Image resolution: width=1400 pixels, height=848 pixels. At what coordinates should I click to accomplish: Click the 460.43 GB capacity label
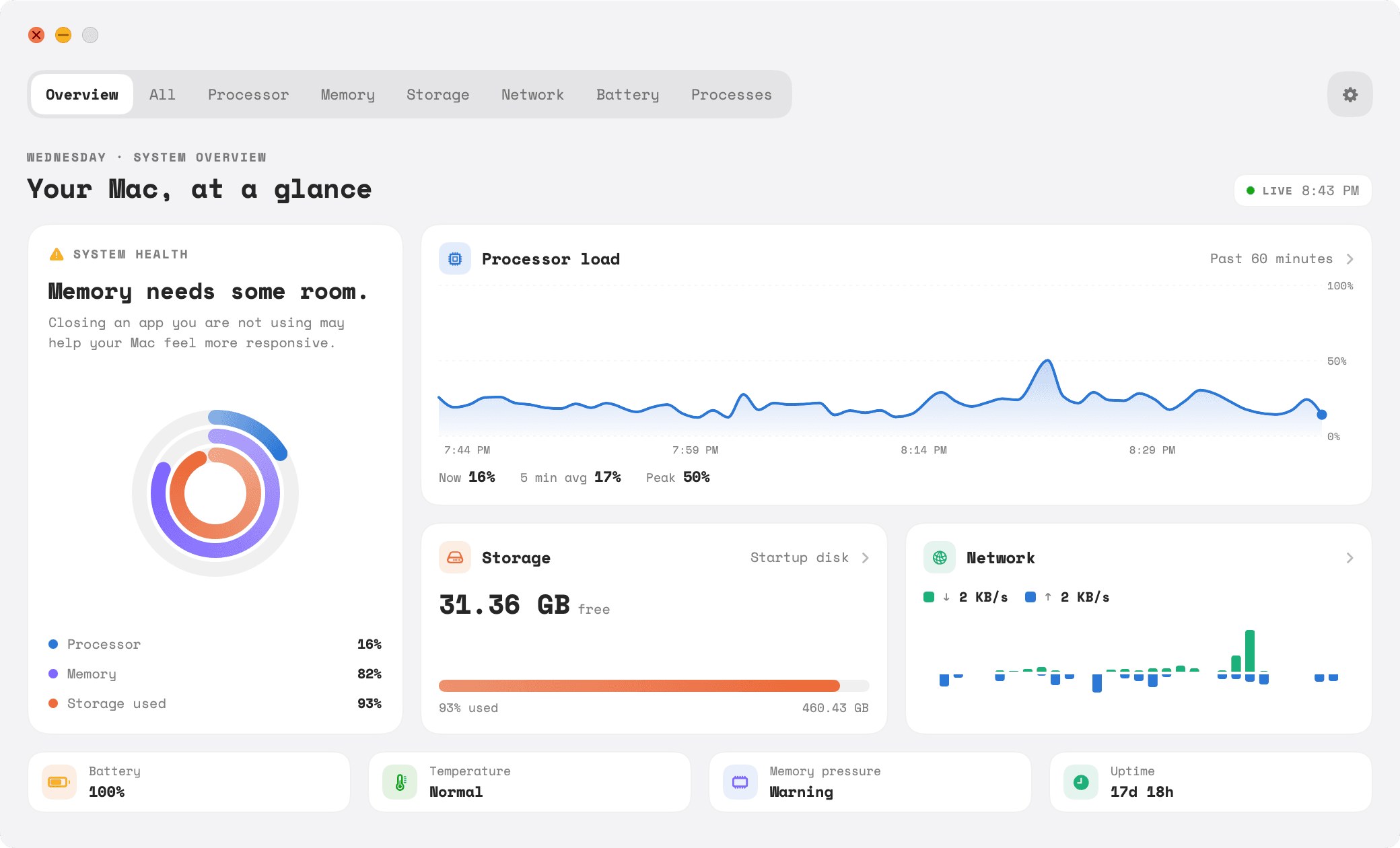[835, 708]
